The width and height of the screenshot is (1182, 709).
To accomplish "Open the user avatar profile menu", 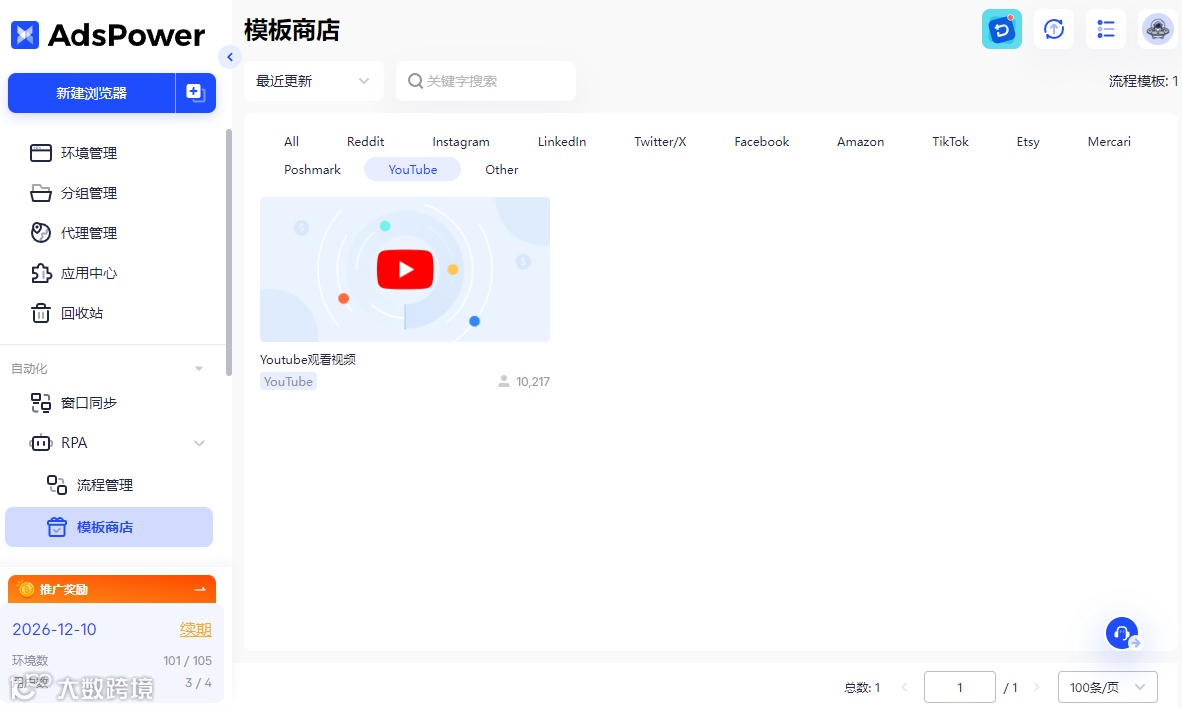I will pyautogui.click(x=1156, y=29).
